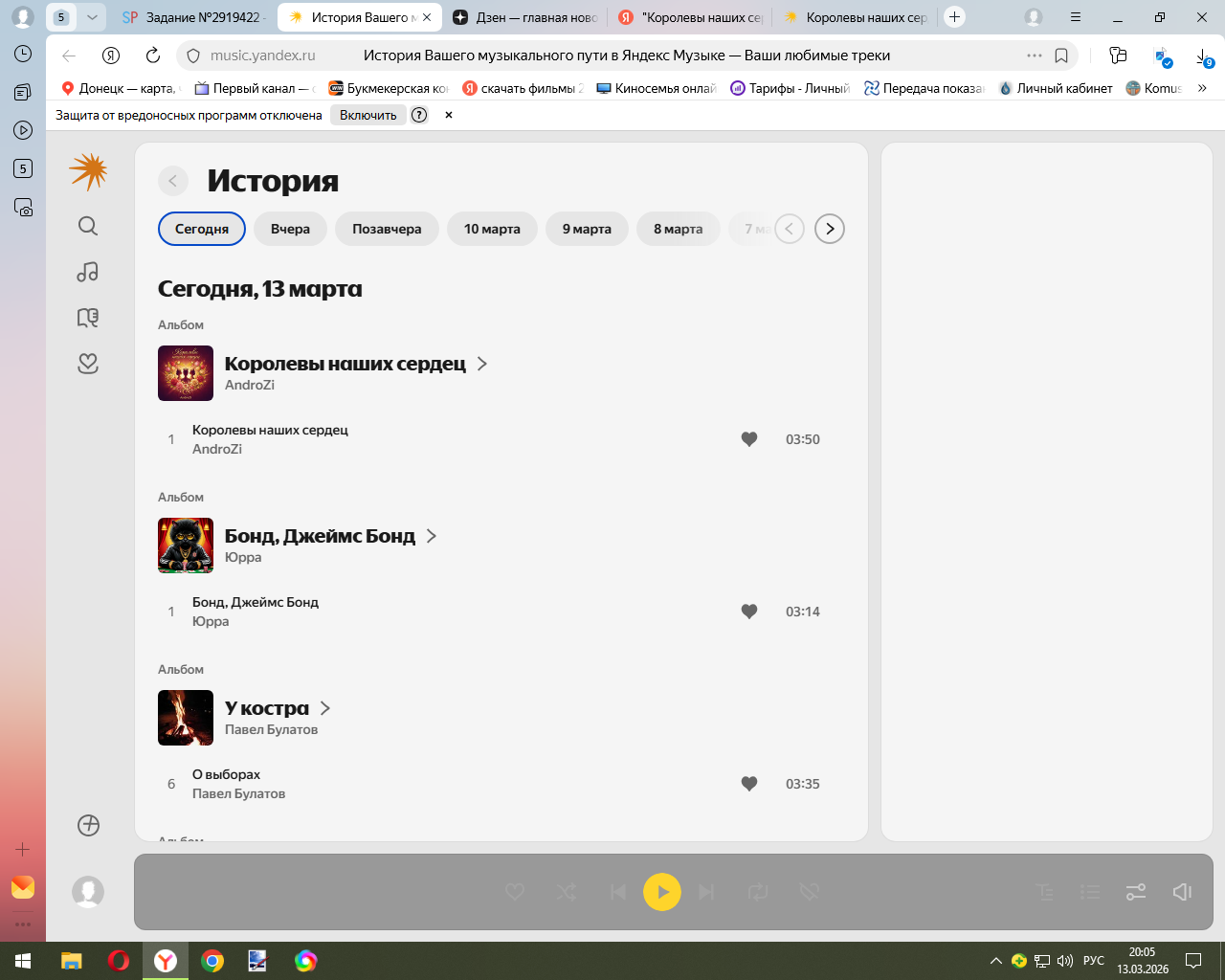1225x980 pixels.
Task: Toggle shuffle in player bar
Action: (567, 892)
